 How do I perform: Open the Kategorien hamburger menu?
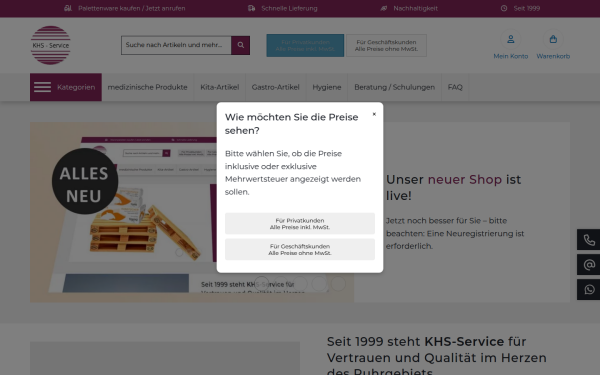pos(66,87)
